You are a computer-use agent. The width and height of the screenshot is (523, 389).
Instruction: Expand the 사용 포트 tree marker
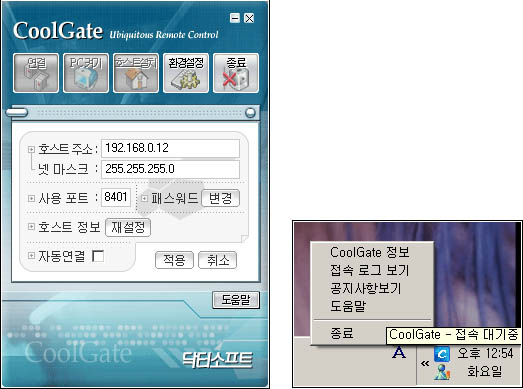point(31,199)
